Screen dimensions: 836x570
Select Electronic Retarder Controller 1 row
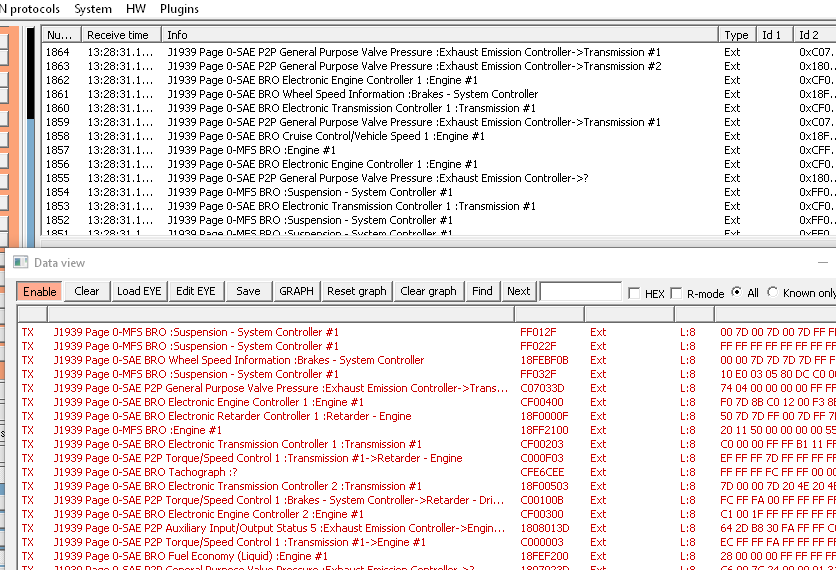(427, 416)
